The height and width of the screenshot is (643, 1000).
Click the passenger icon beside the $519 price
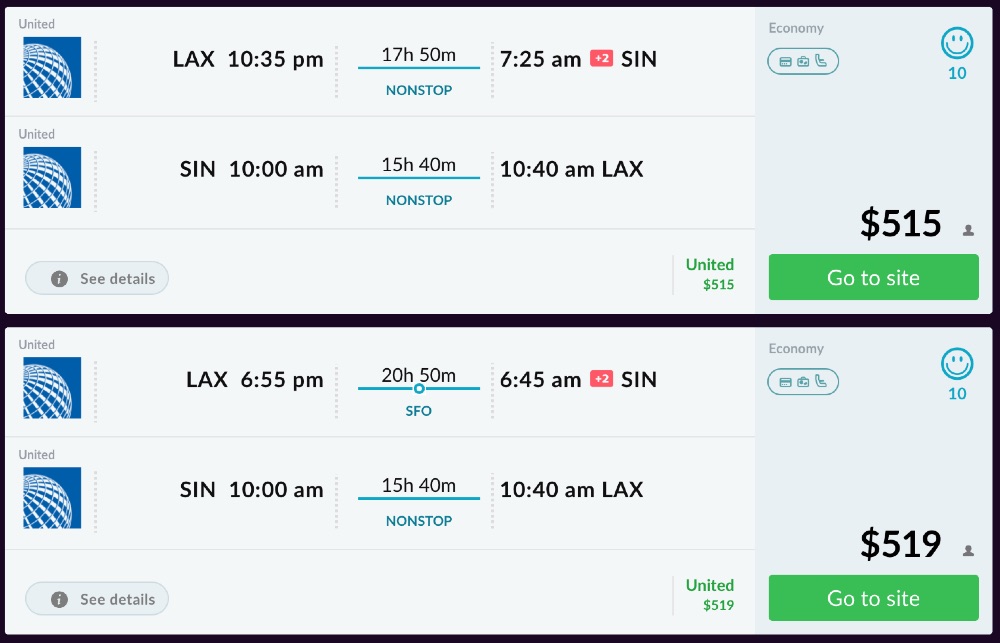coord(968,550)
